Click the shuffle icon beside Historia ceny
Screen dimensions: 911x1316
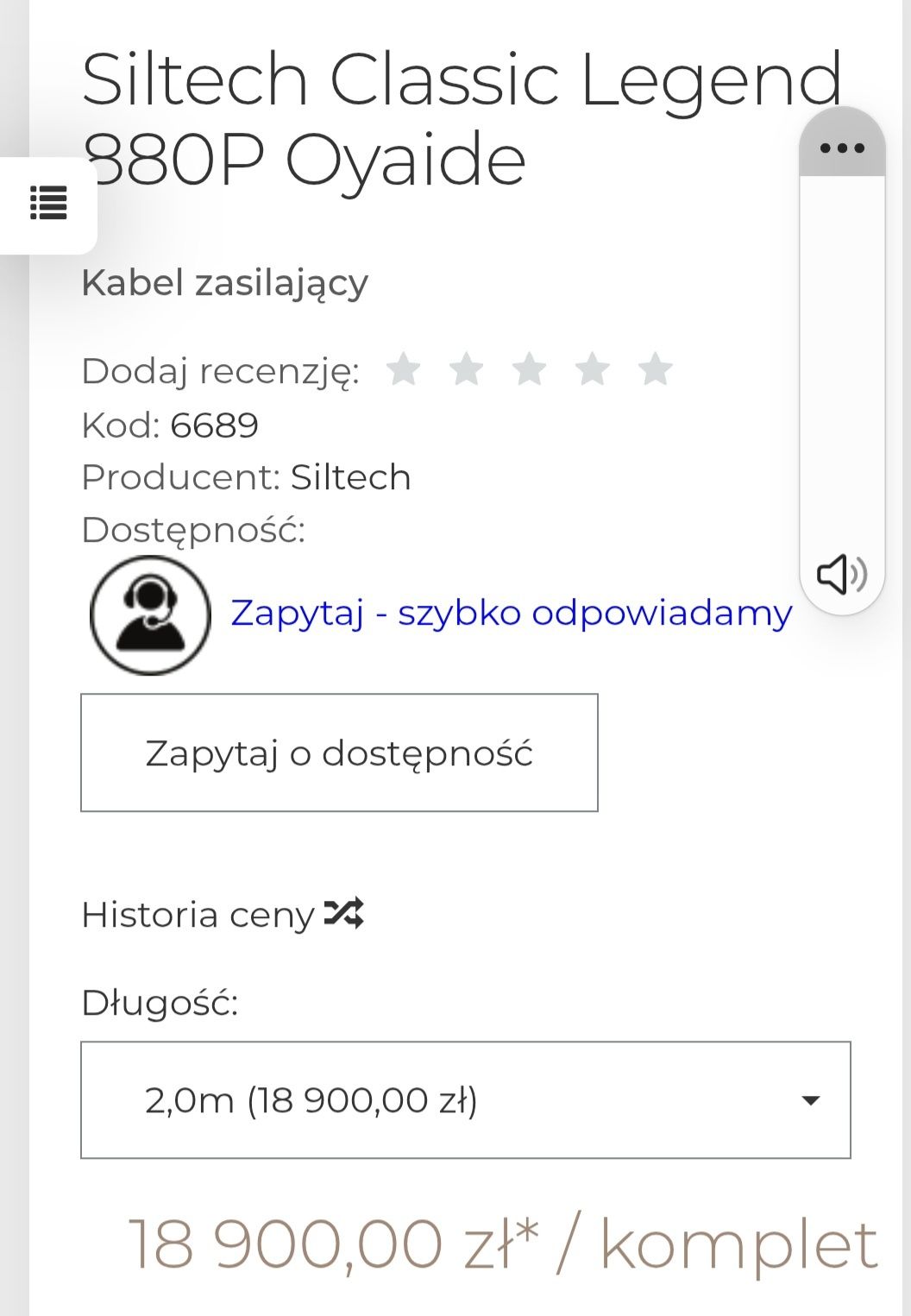pos(344,913)
